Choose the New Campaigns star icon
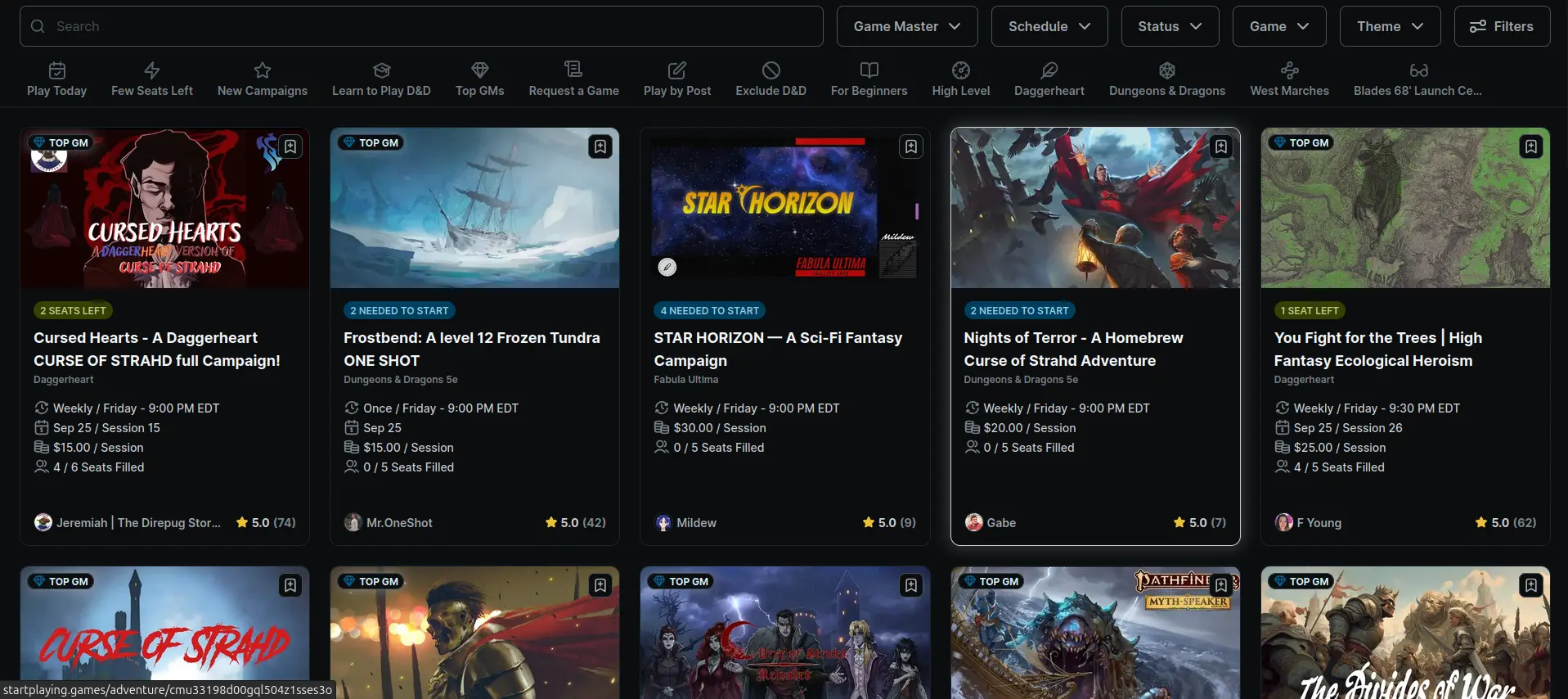 click(263, 70)
